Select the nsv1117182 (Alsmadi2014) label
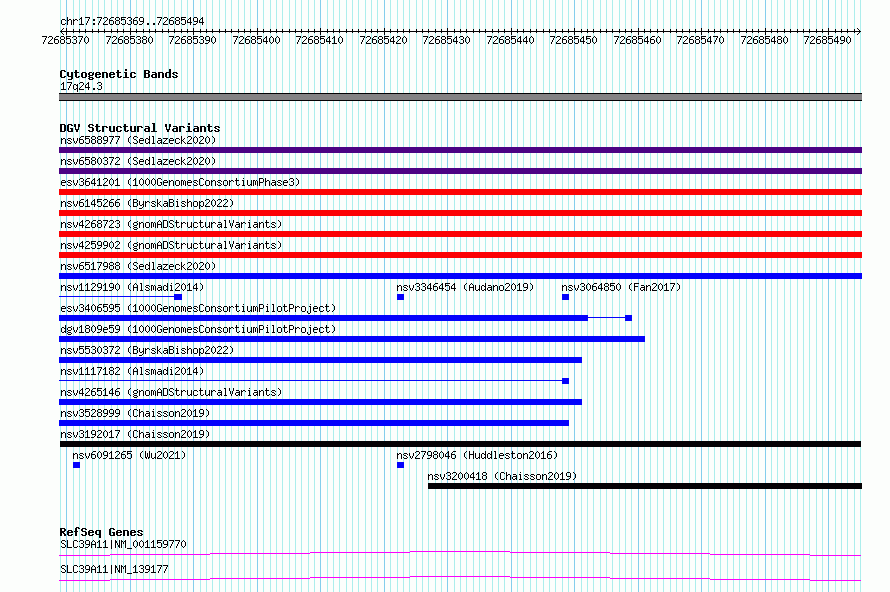Screen dimensions: 890x592 (132, 371)
